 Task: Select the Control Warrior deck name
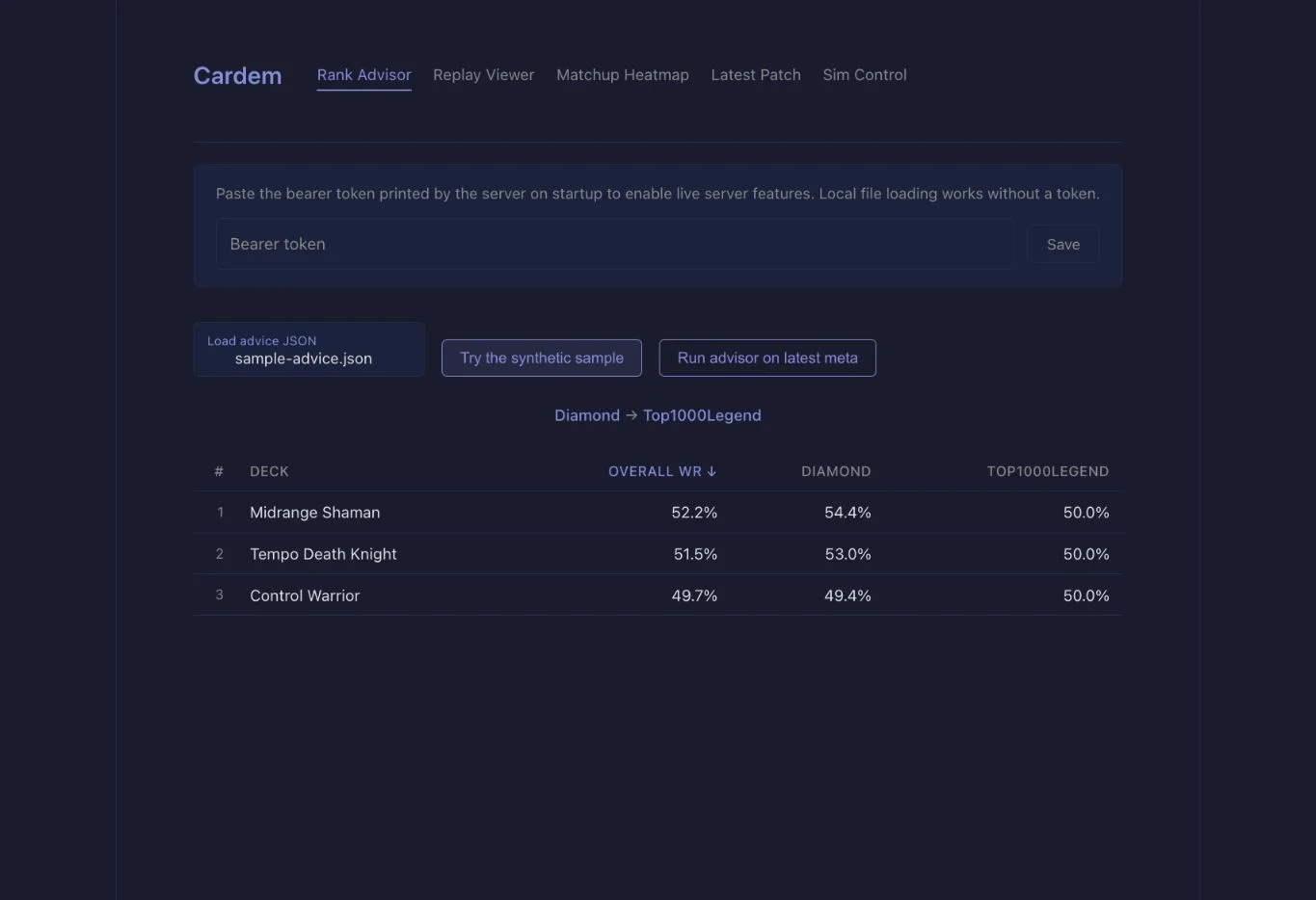pyautogui.click(x=305, y=596)
